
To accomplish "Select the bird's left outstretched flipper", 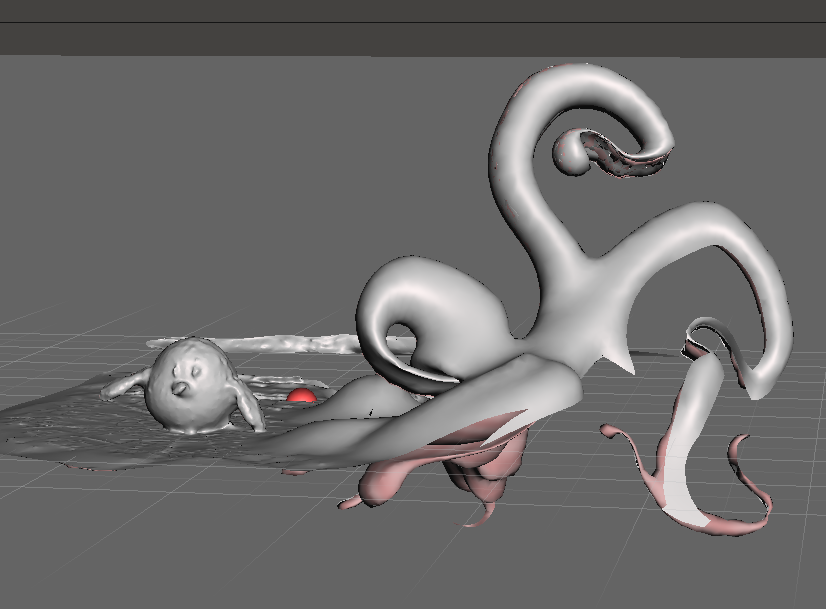I will pos(124,385).
